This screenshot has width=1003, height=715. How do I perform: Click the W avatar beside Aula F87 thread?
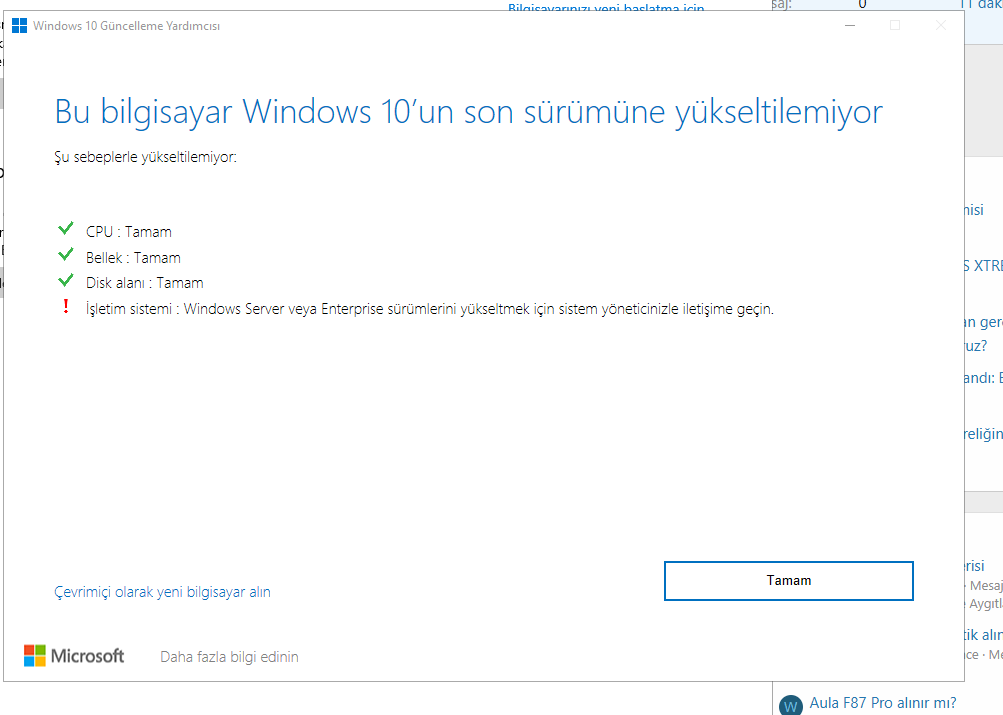pyautogui.click(x=791, y=705)
